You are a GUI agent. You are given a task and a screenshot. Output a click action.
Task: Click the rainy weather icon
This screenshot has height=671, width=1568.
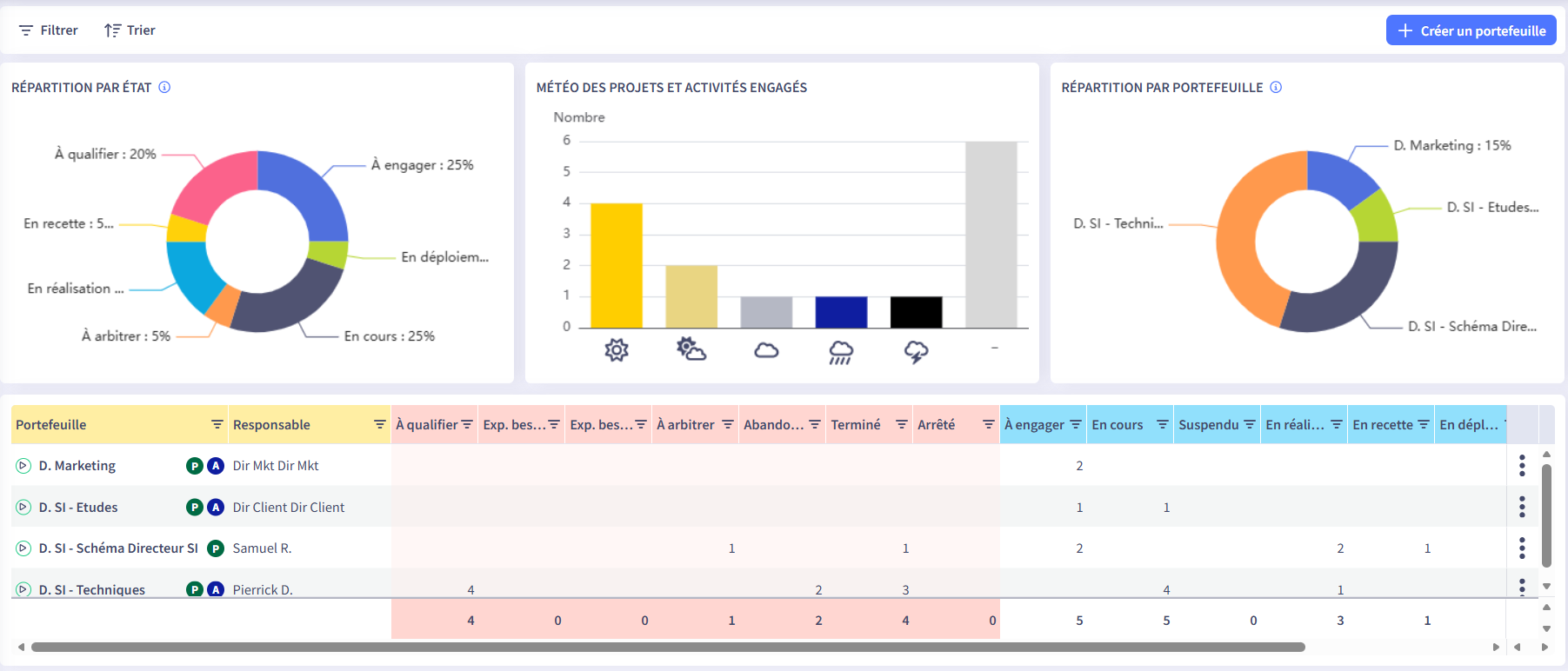841,351
